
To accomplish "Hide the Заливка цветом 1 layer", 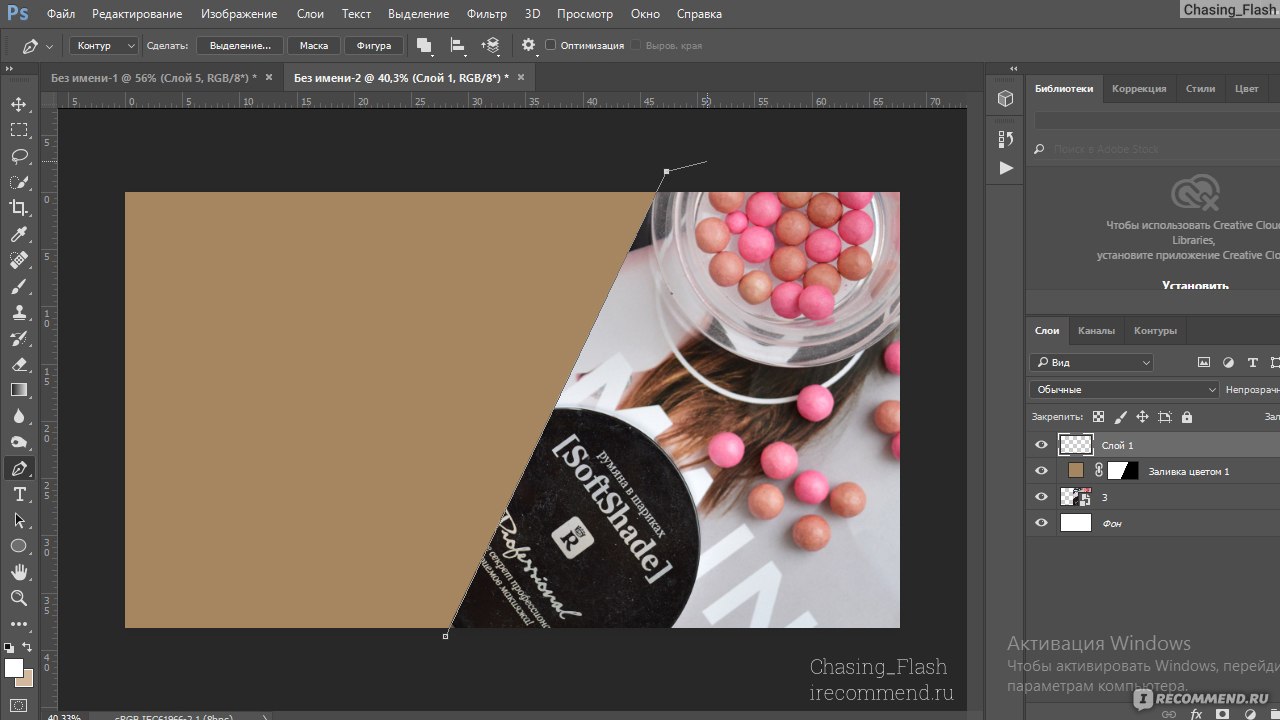I will pos(1041,471).
